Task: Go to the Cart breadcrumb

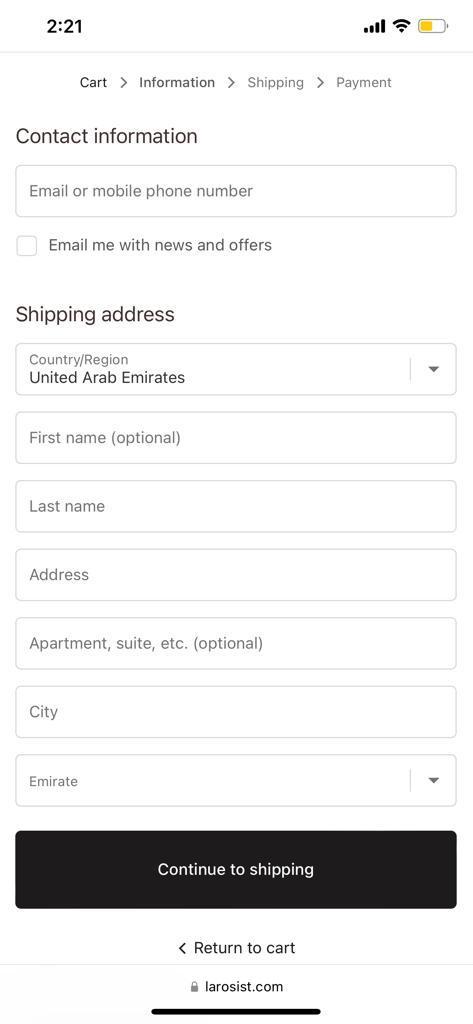Action: pos(93,82)
